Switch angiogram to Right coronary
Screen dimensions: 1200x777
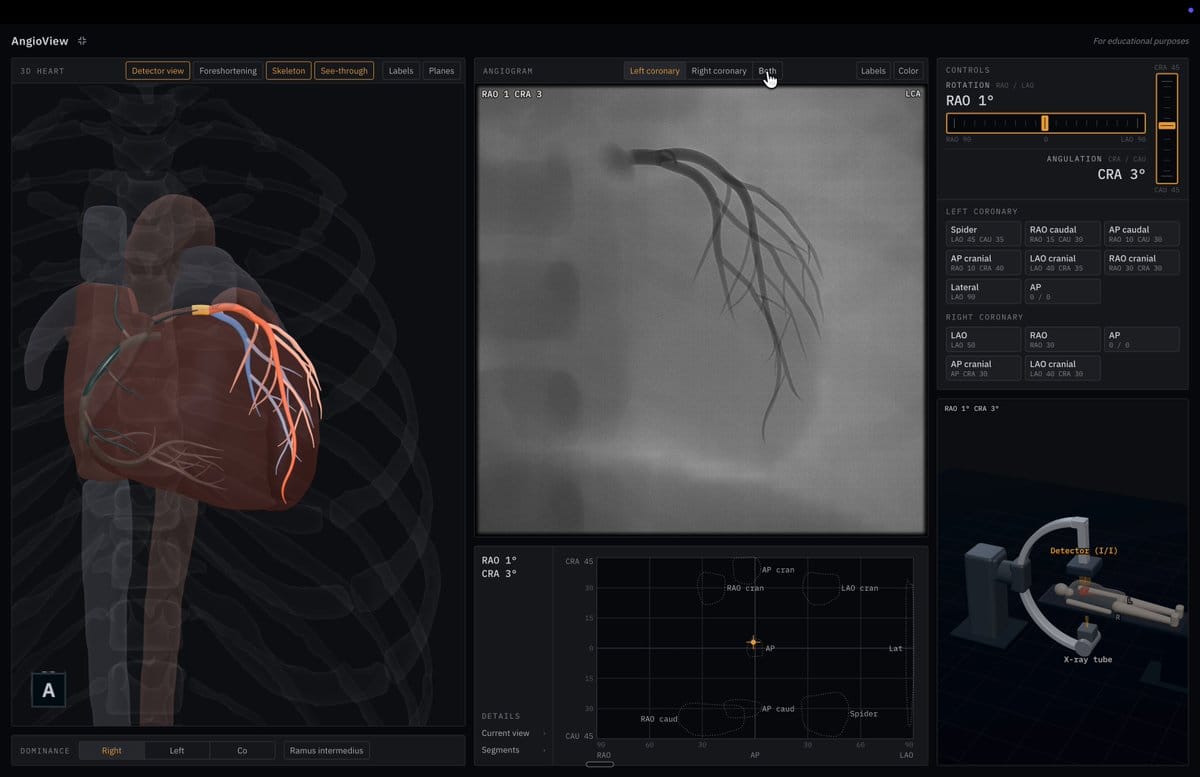pos(719,71)
